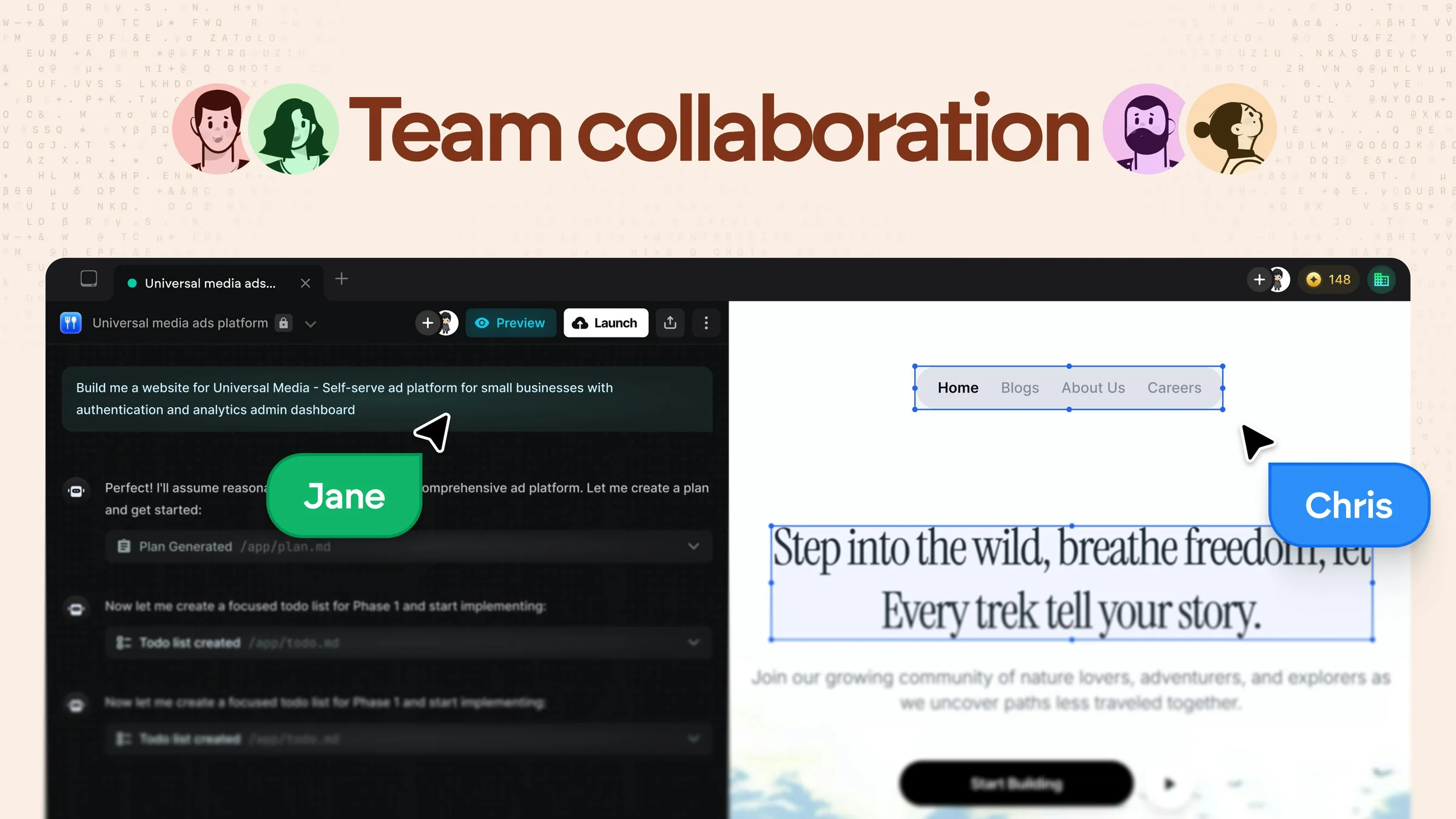
Task: Click the round play button
Action: [x=1169, y=783]
